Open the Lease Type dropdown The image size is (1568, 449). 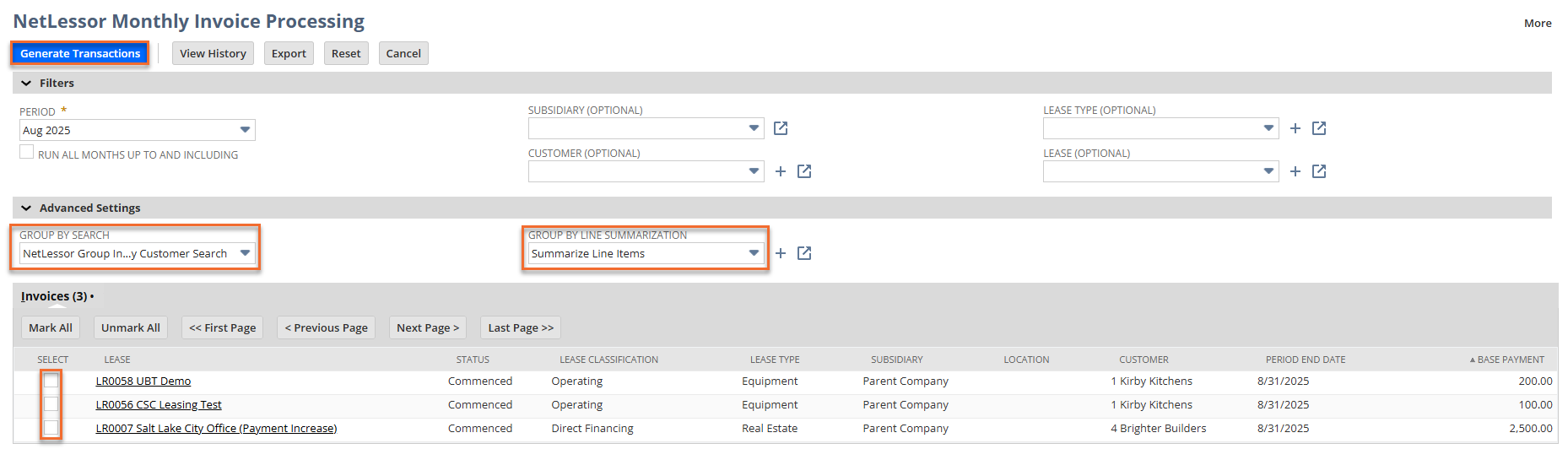[1161, 128]
